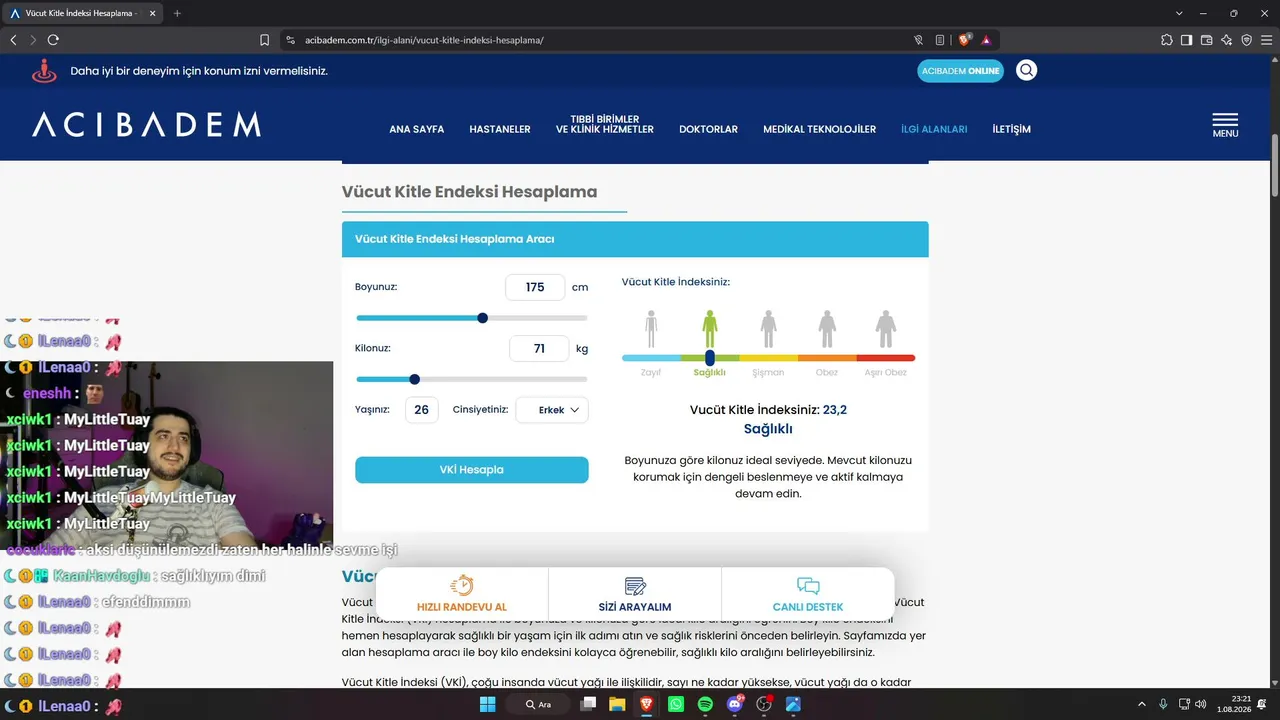Open the Acıbadem MENU hamburger icon
This screenshot has height=720, width=1280.
point(1225,125)
